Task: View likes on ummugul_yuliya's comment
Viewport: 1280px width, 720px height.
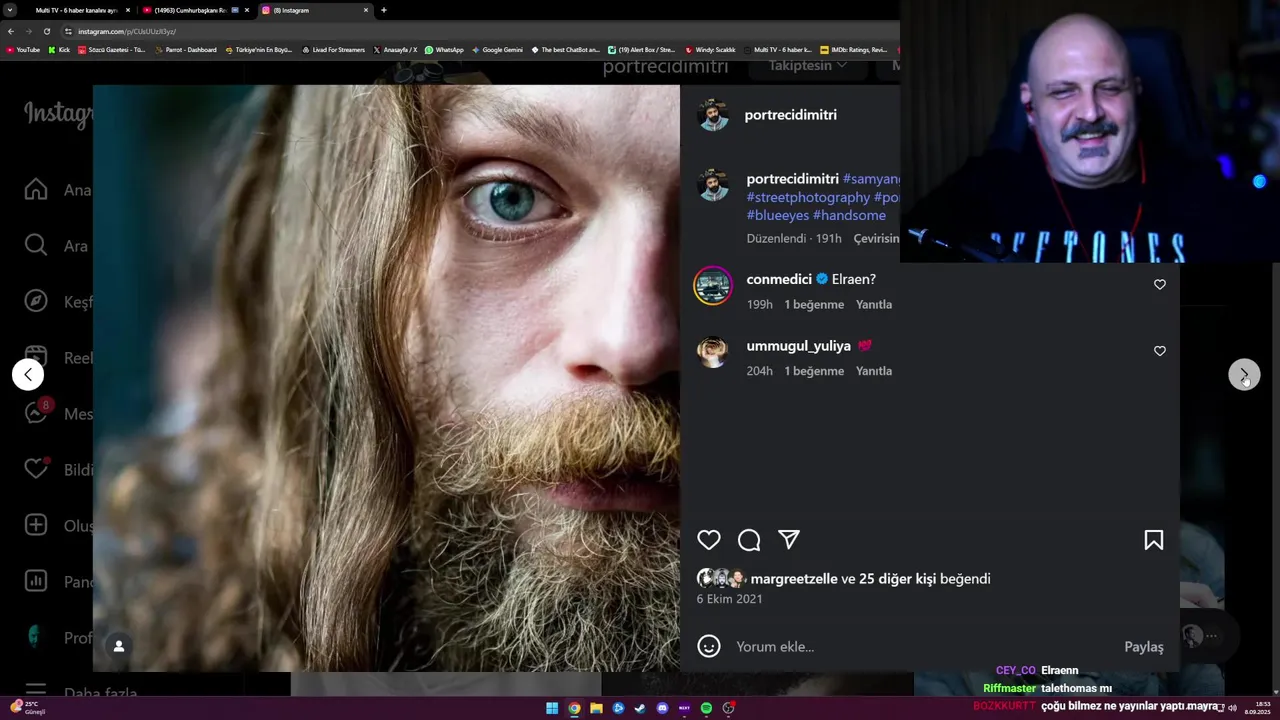Action: [x=814, y=371]
